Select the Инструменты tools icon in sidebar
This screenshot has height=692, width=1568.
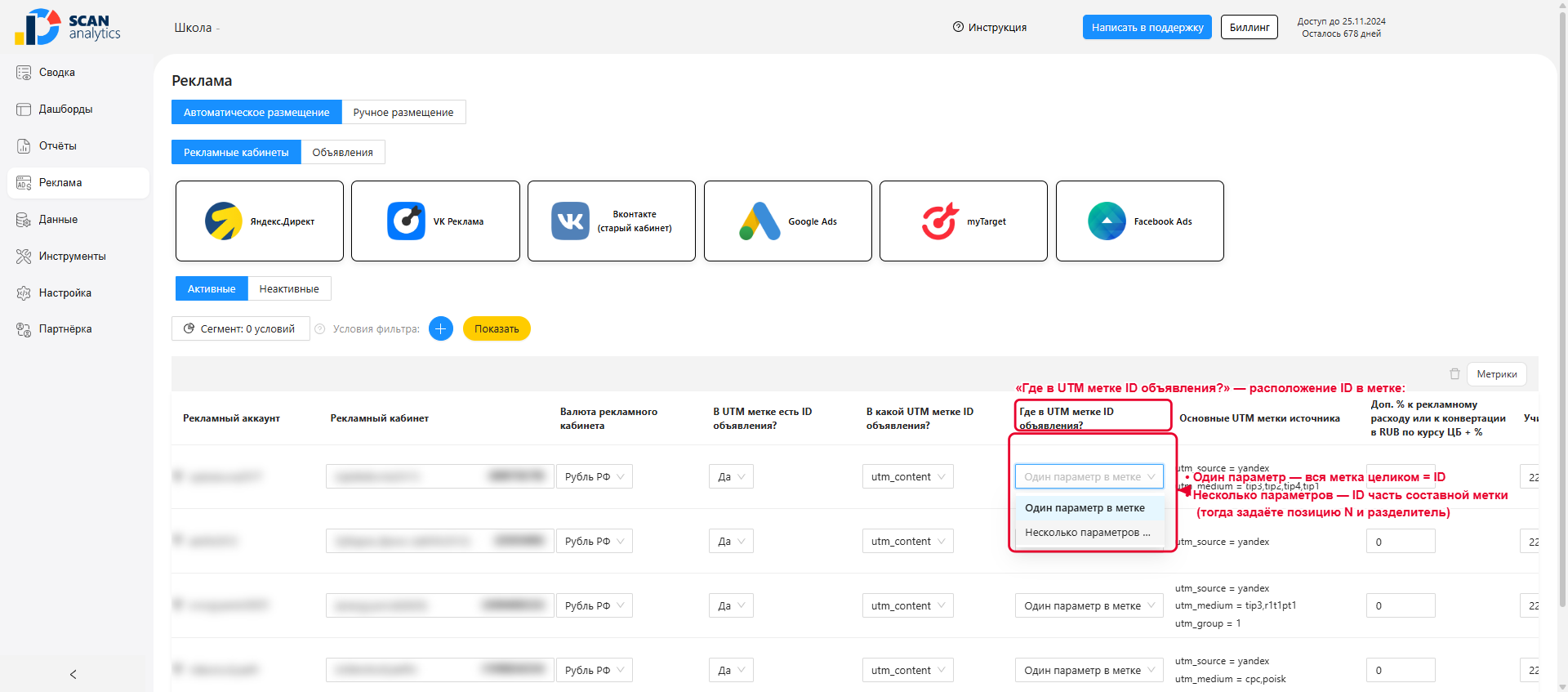point(24,257)
